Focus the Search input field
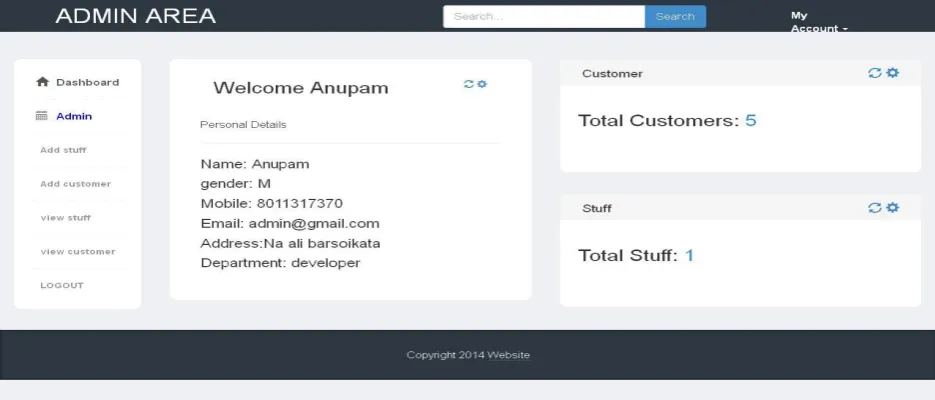 pyautogui.click(x=544, y=17)
